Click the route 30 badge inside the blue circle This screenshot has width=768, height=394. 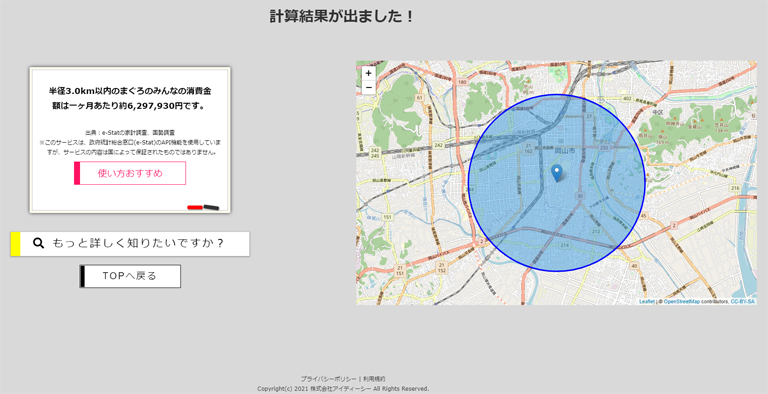(x=580, y=196)
